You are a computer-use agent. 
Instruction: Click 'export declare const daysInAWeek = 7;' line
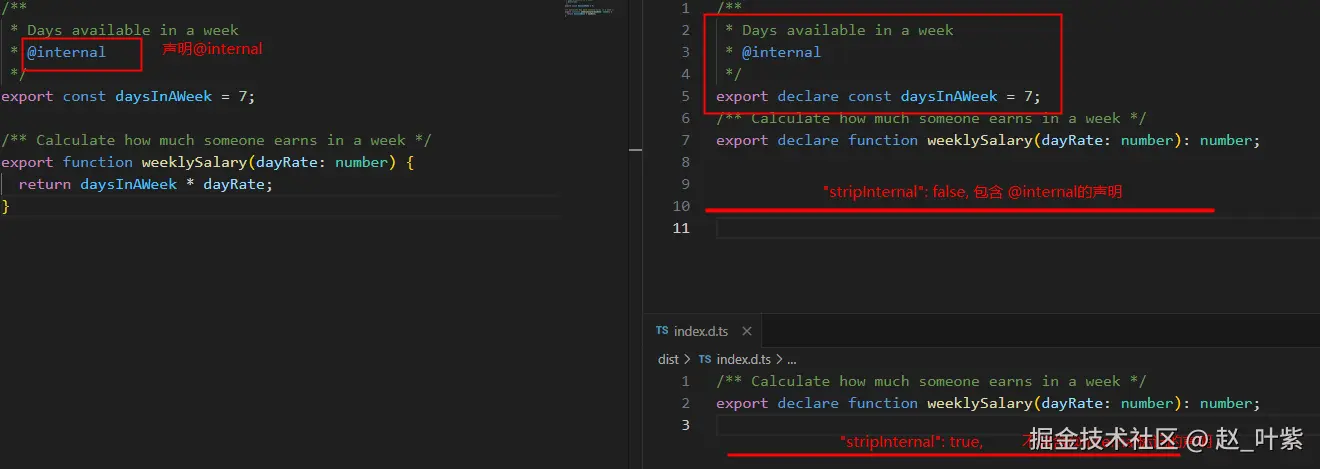(x=878, y=96)
